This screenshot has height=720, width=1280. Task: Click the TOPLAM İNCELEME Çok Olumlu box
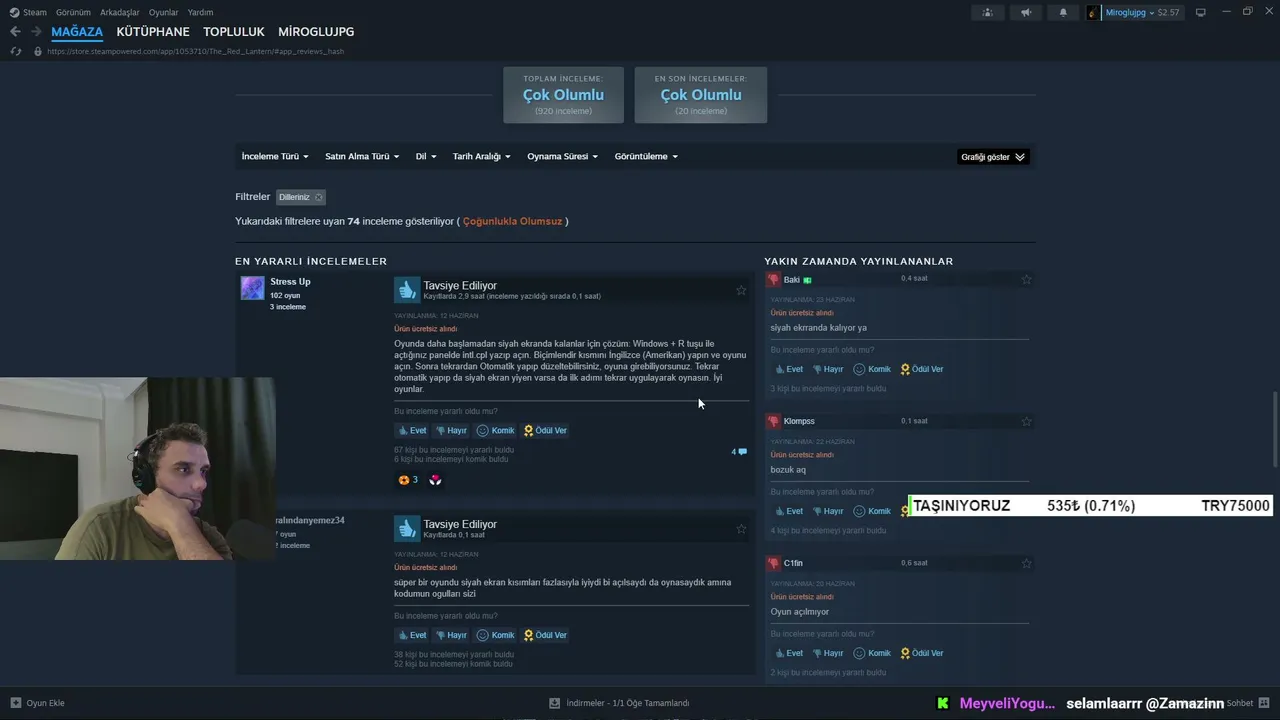click(x=563, y=95)
